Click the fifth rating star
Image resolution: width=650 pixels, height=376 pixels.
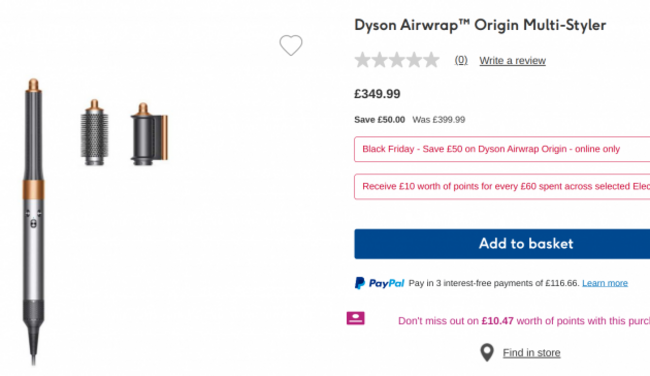(x=431, y=60)
